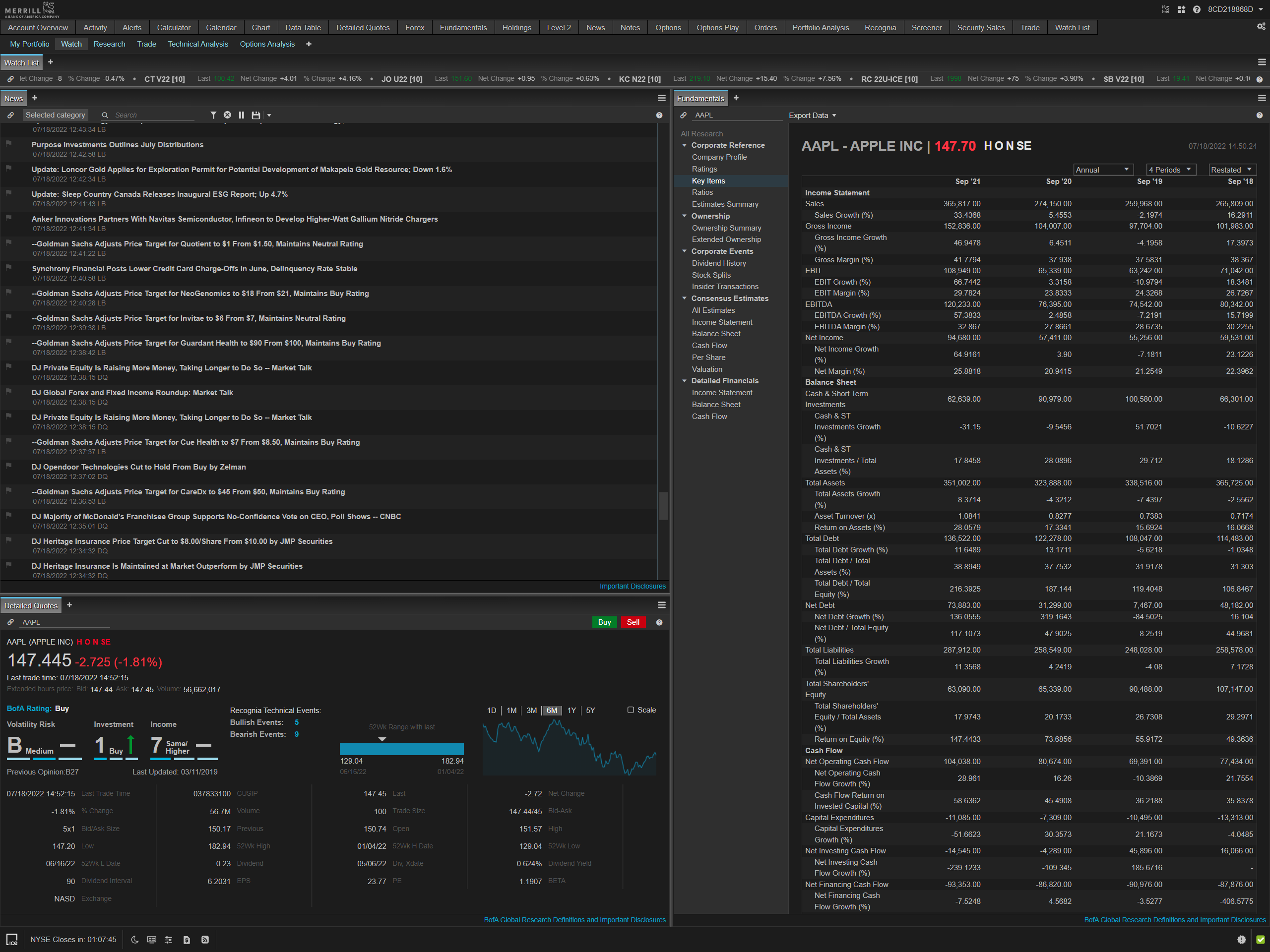Switch to the Technical Analysis workspace tab
1270x952 pixels.
coord(197,44)
